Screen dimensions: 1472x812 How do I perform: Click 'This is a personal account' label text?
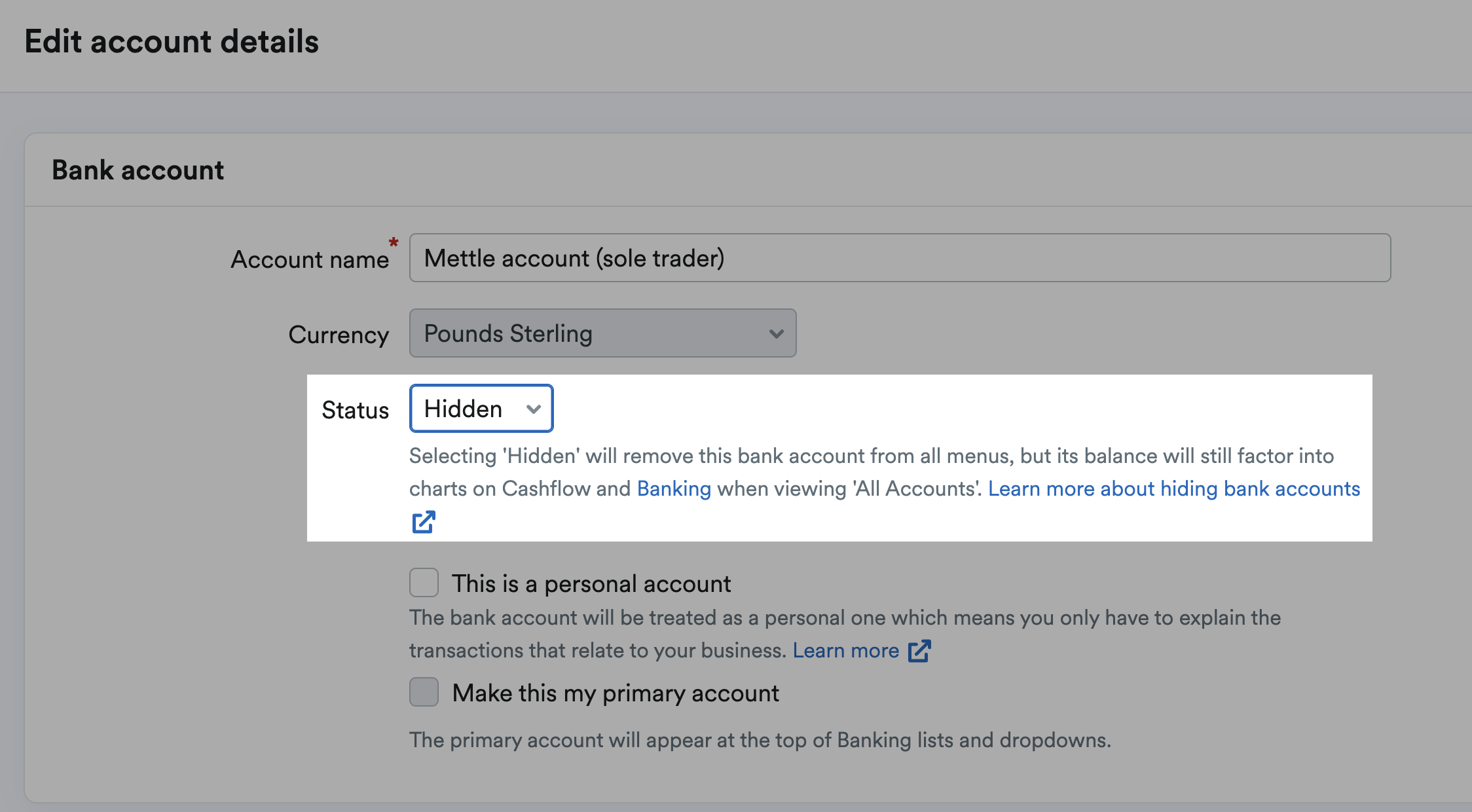pos(591,583)
